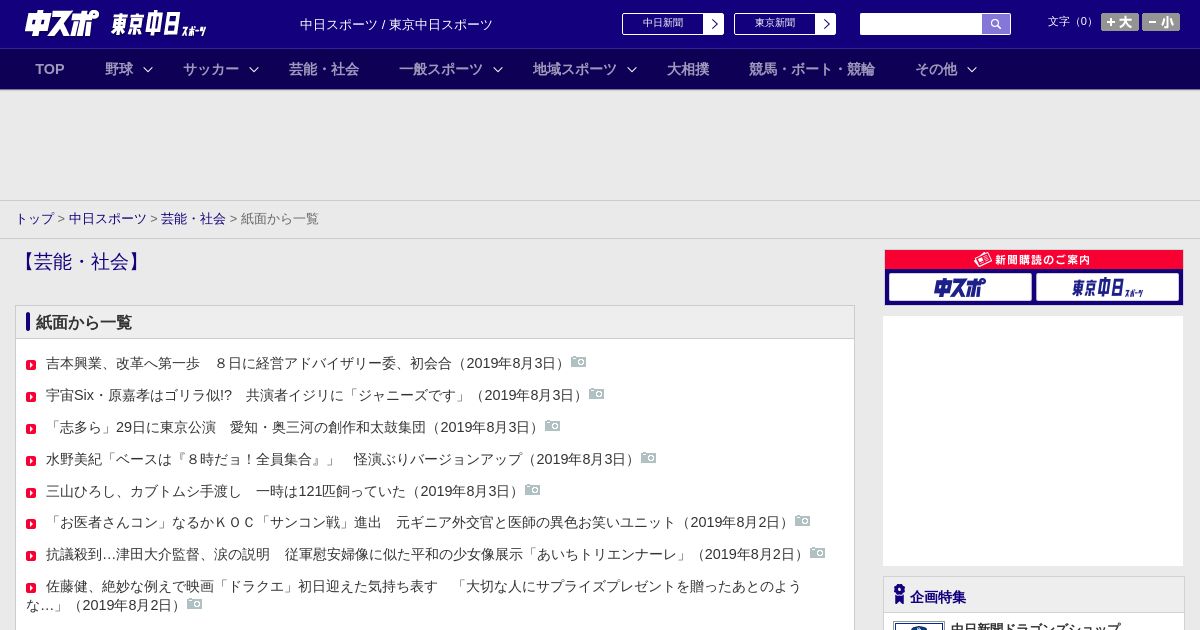This screenshot has height=630, width=1200.
Task: Click the search magnifier button
Action: tap(996, 24)
